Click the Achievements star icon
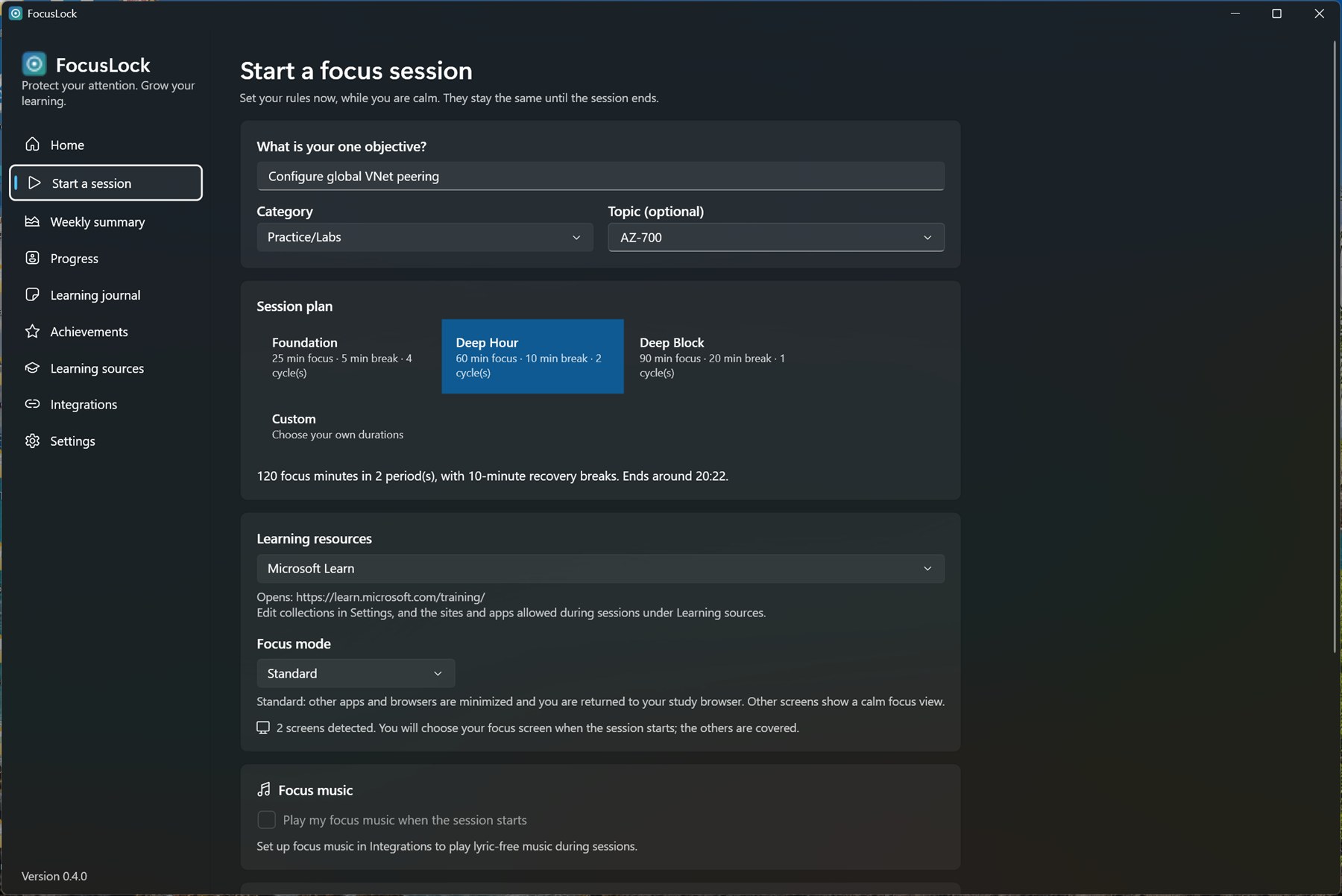The width and height of the screenshot is (1342, 896). tap(32, 331)
